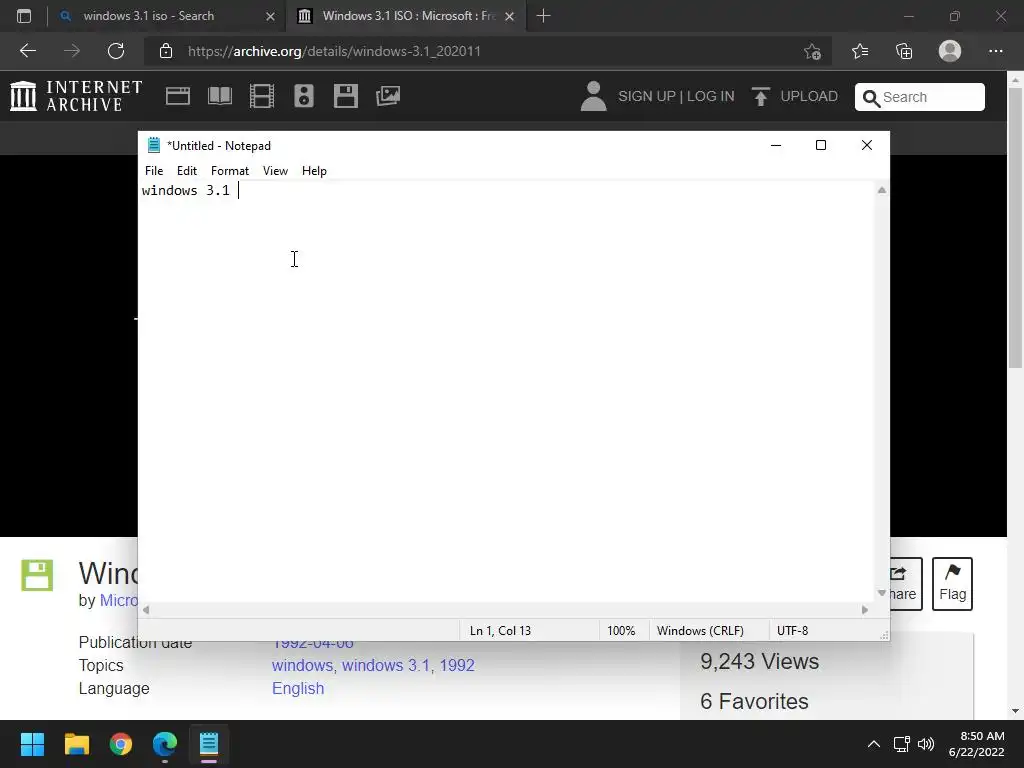Click Notepad horizontal scrollbar right arrow
Image resolution: width=1024 pixels, height=768 pixels.
[865, 610]
